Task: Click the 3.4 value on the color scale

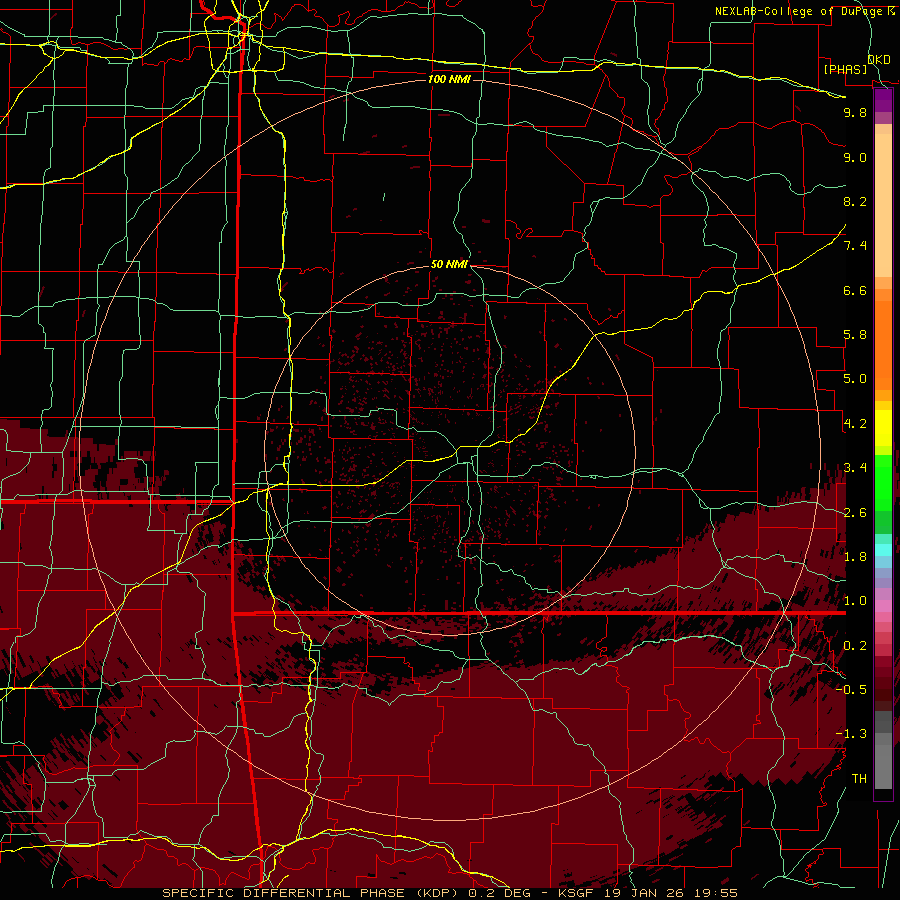Action: click(855, 468)
